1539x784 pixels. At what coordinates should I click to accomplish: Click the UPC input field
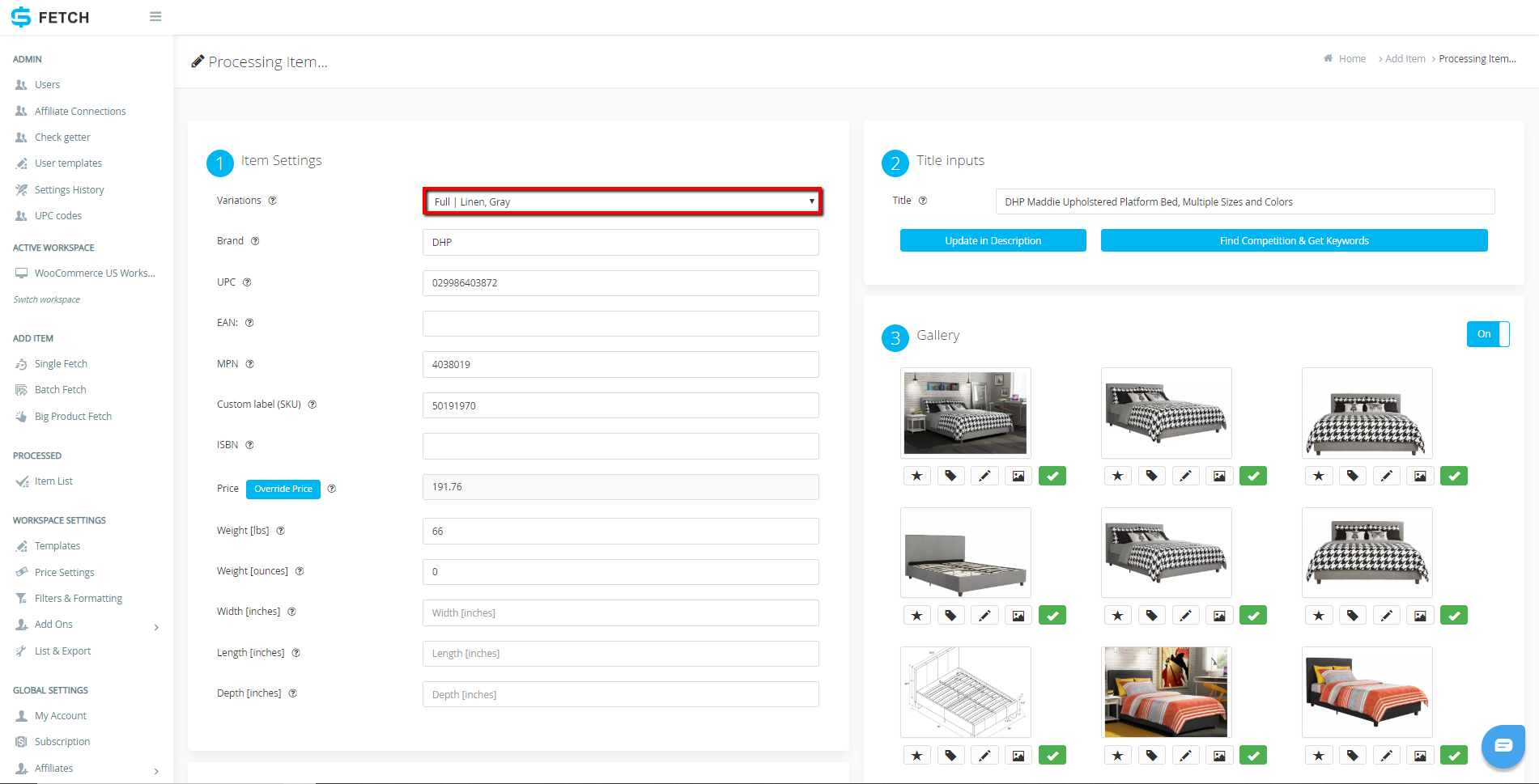click(620, 283)
